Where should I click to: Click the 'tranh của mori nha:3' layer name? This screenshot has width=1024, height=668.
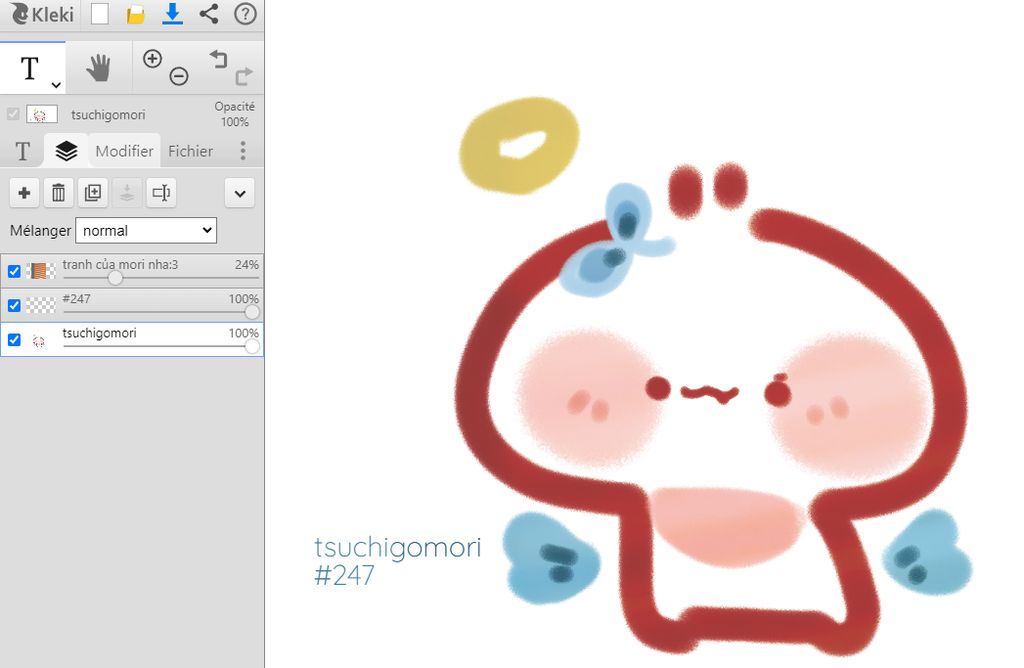click(x=120, y=264)
